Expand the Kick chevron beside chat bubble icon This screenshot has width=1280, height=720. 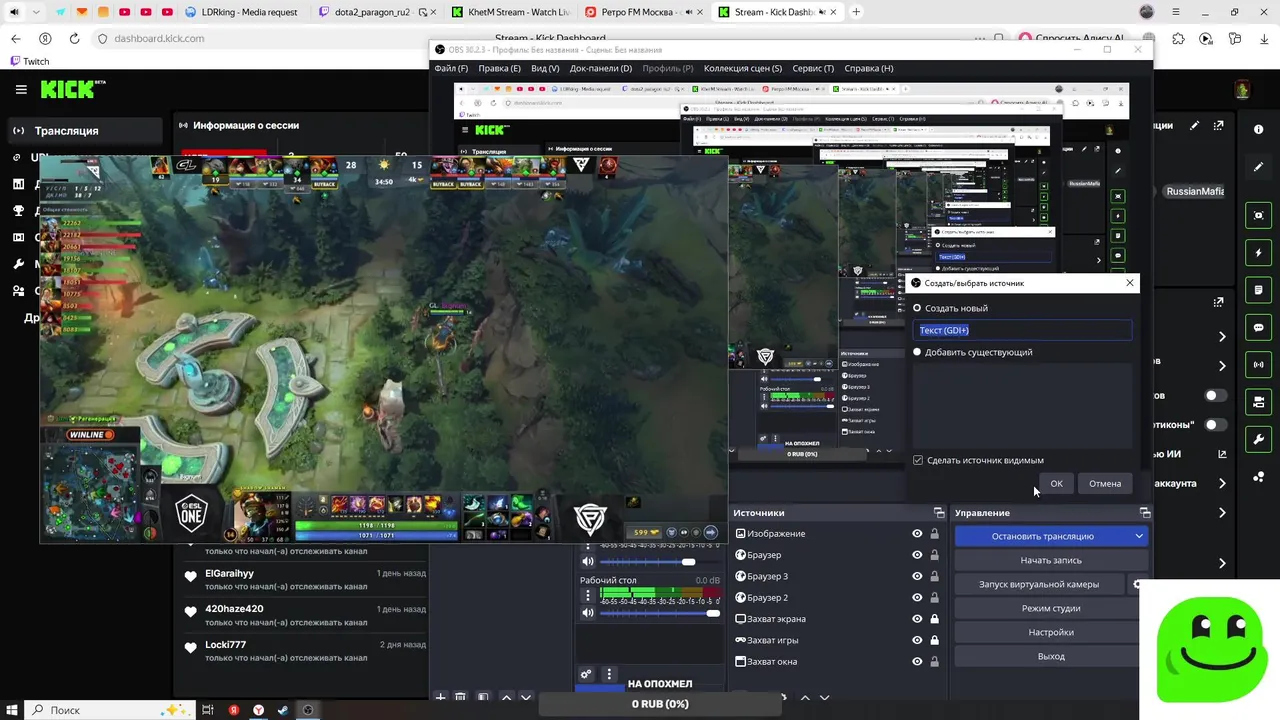click(1222, 336)
